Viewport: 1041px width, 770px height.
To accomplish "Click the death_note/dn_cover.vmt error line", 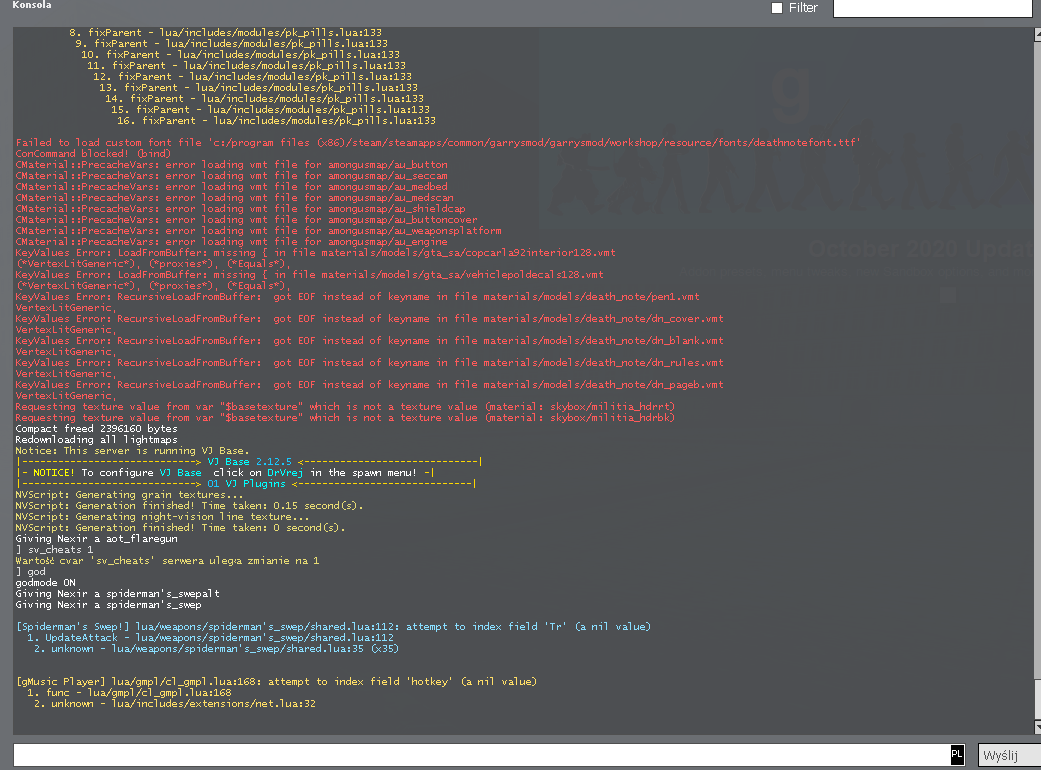I will pyautogui.click(x=369, y=319).
